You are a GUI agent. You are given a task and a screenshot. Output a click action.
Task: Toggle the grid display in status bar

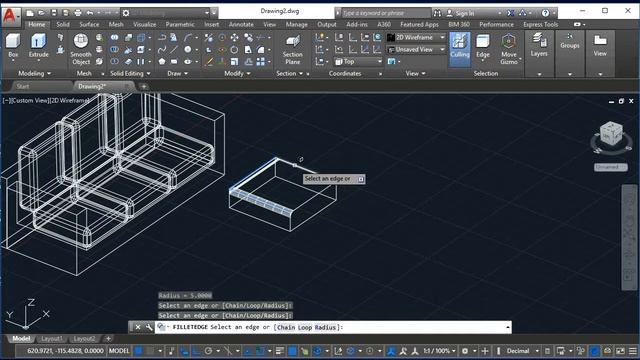tap(139, 351)
